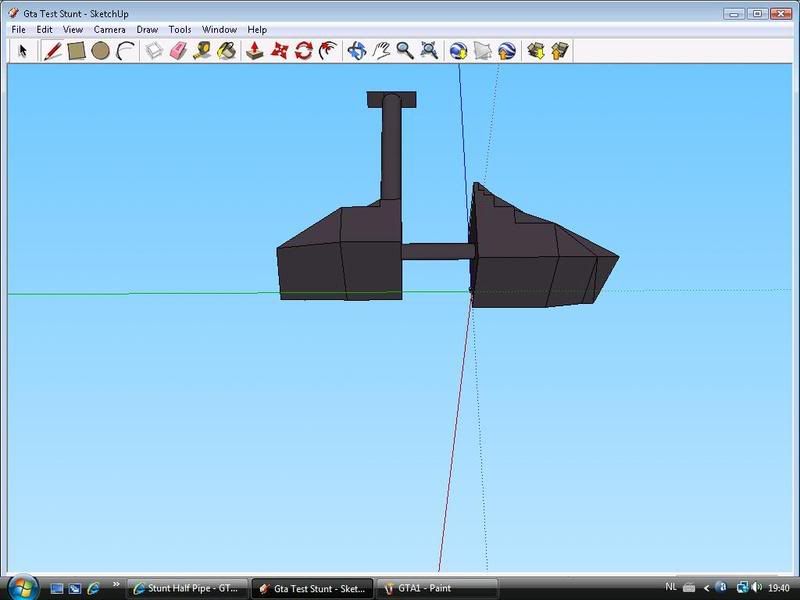Screen dimensions: 800x600
Task: Select the Pan hand tool
Action: [381, 51]
